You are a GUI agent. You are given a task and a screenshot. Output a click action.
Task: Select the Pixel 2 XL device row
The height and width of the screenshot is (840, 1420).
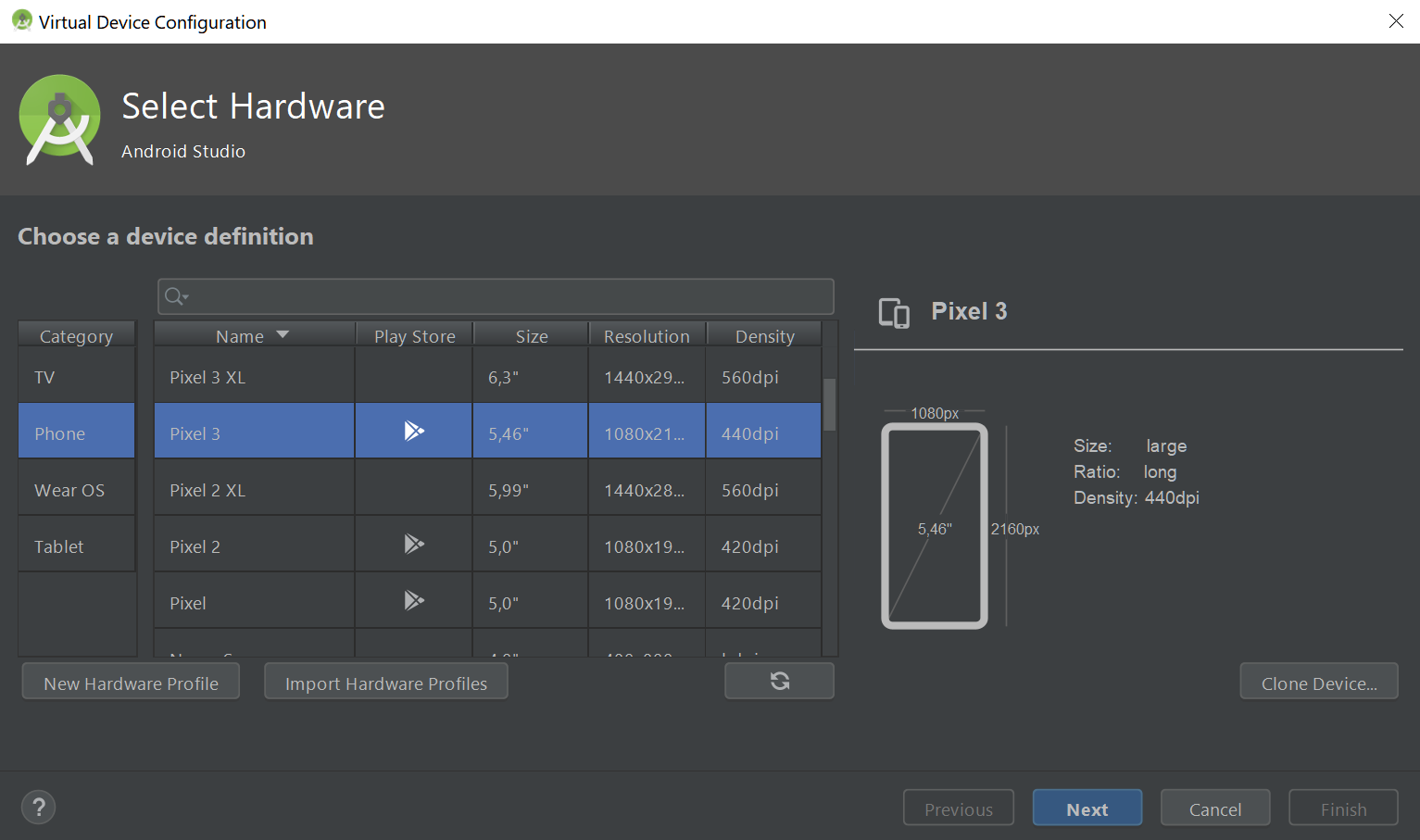253,489
